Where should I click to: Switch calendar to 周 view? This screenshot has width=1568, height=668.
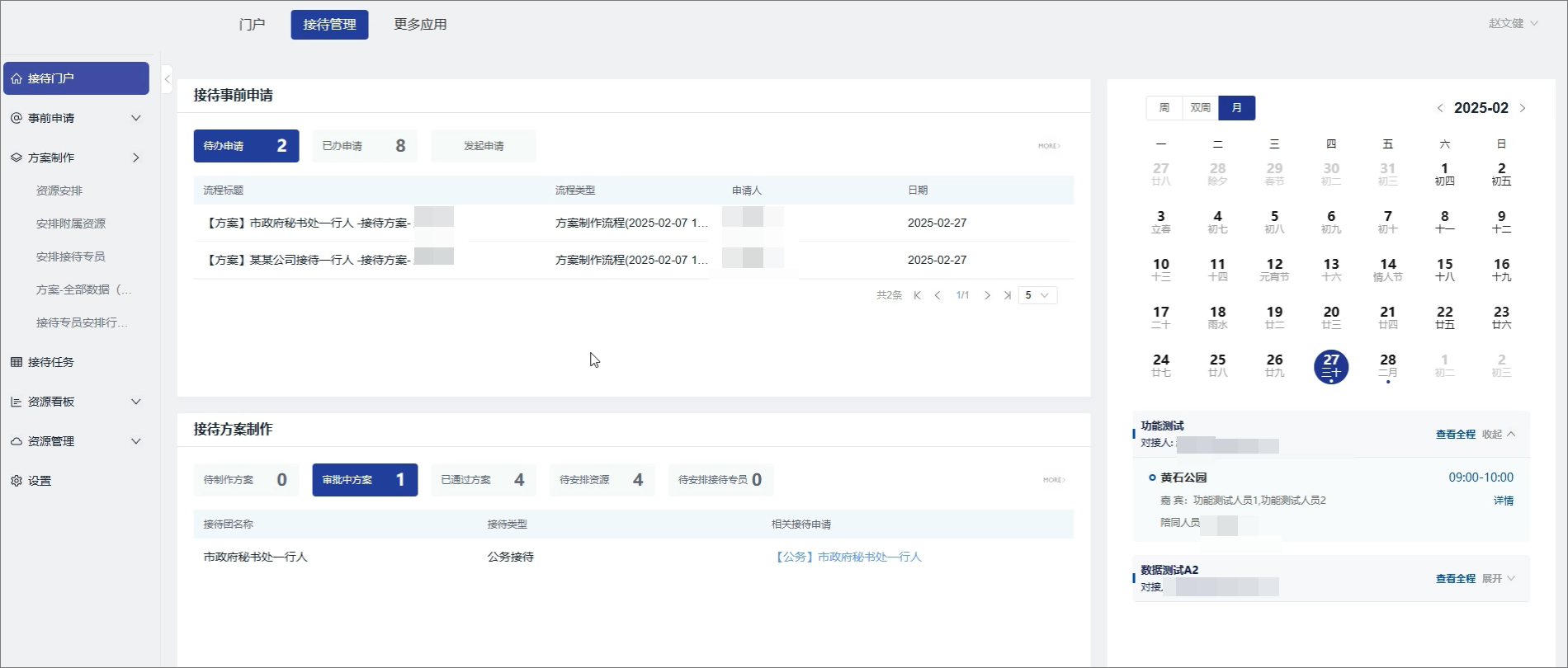coord(1164,108)
